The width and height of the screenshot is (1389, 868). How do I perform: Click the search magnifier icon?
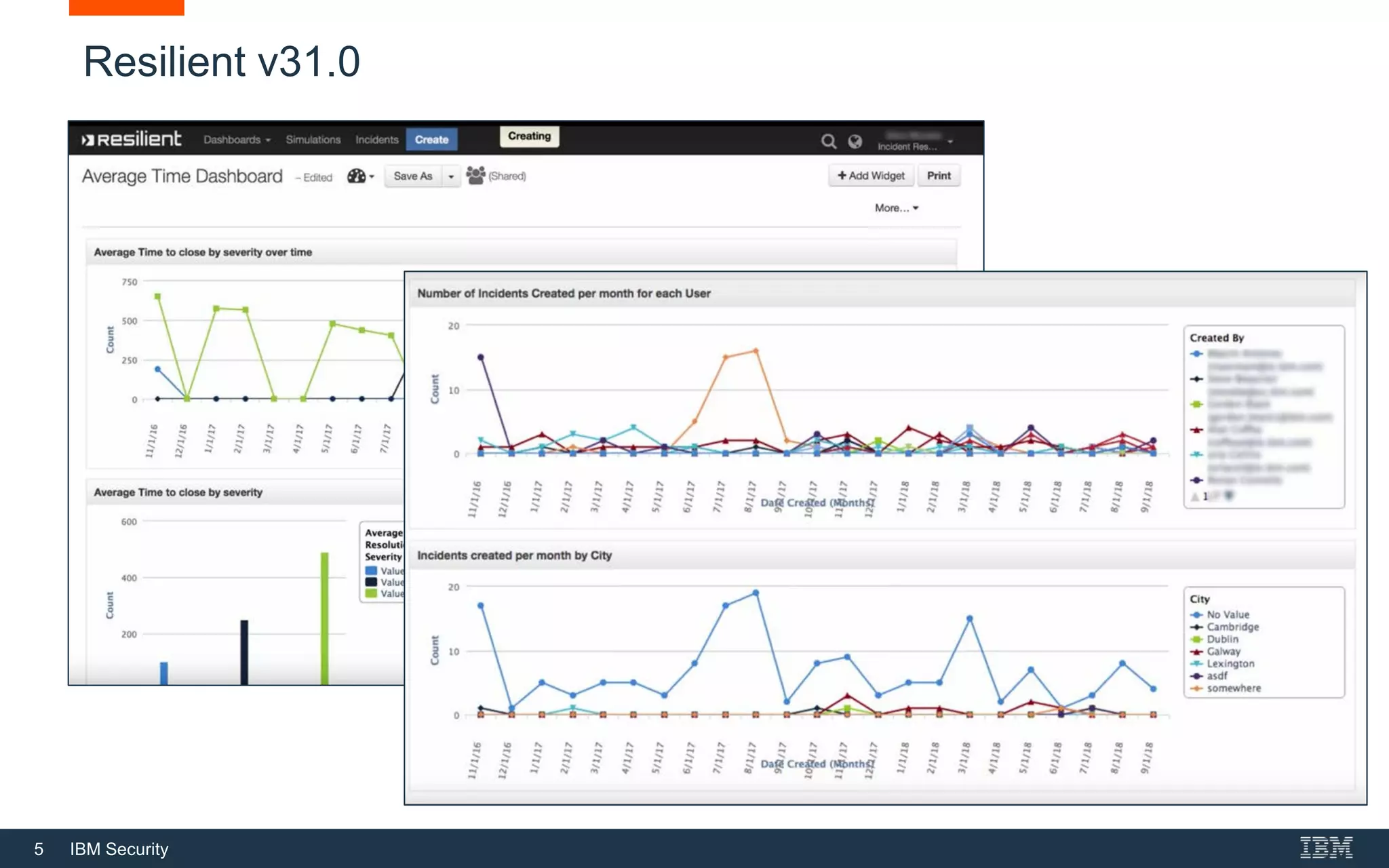coord(828,141)
